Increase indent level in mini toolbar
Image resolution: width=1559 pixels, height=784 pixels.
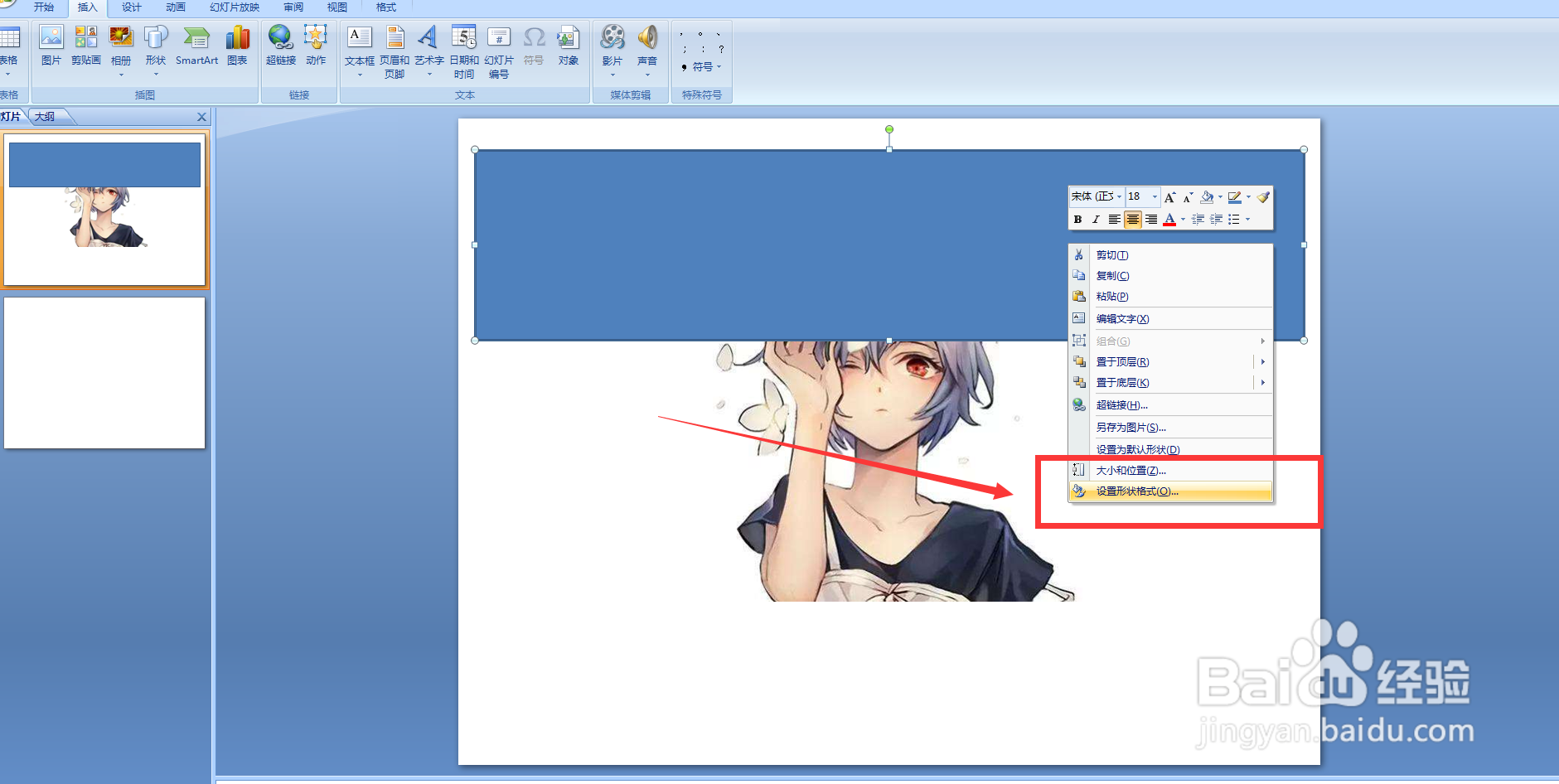pyautogui.click(x=1216, y=220)
